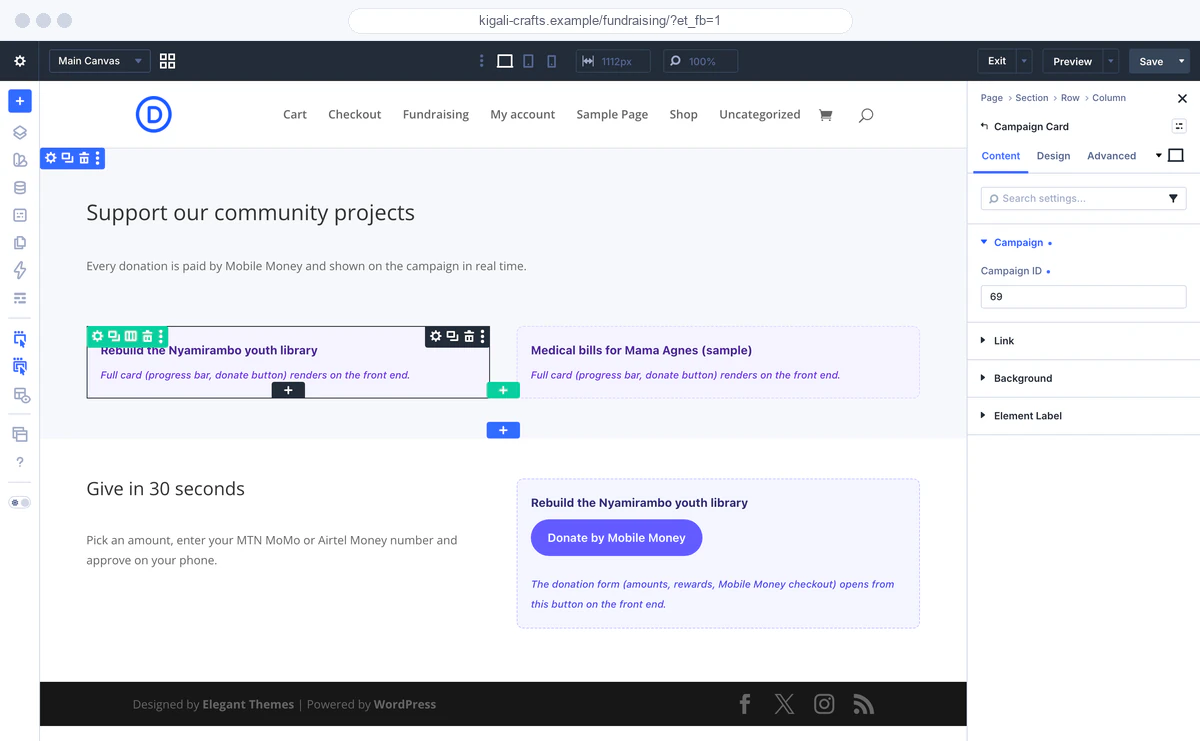Add new section with blue plus button

click(503, 430)
